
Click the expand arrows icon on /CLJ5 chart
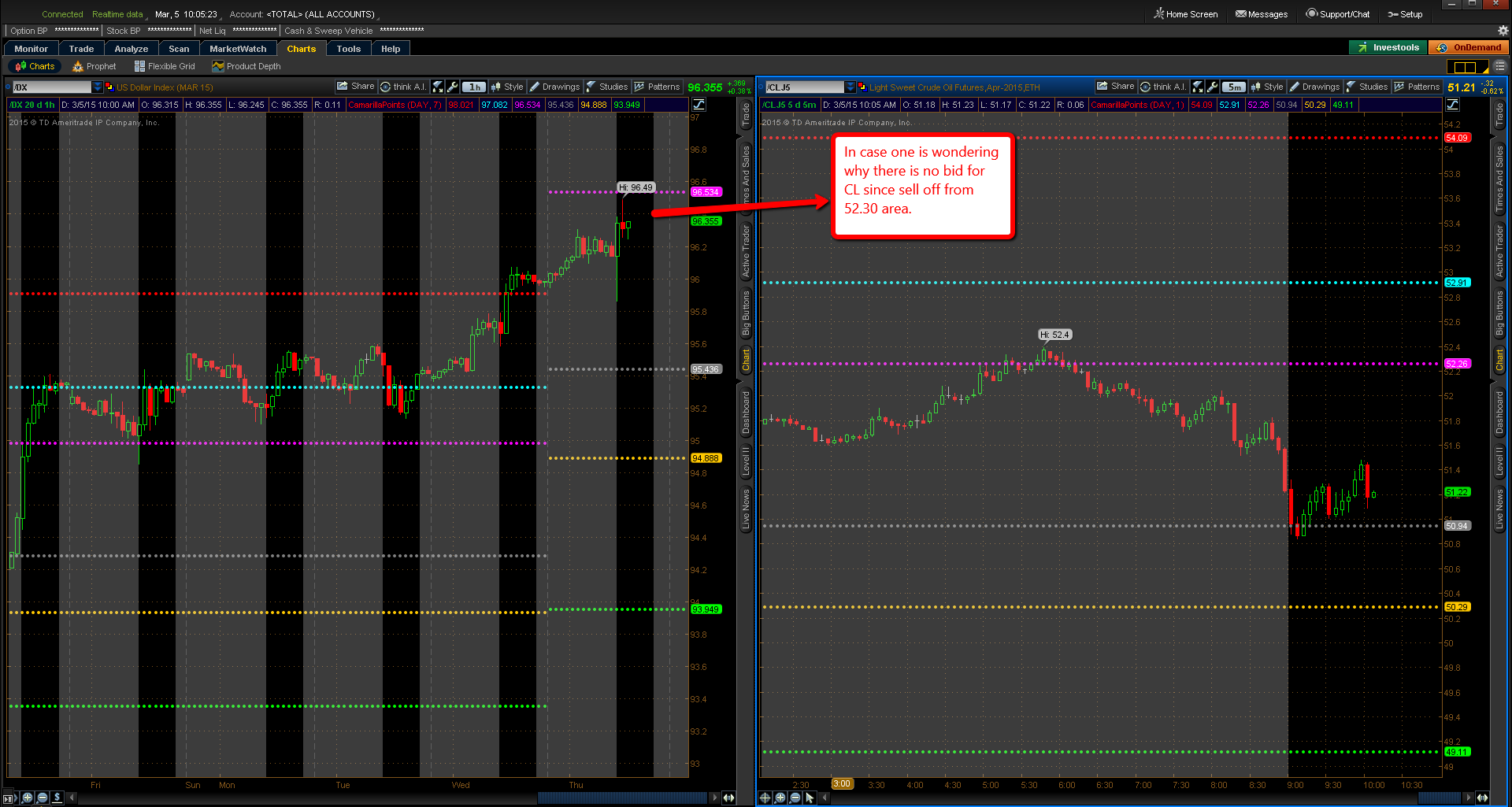tap(1198, 87)
